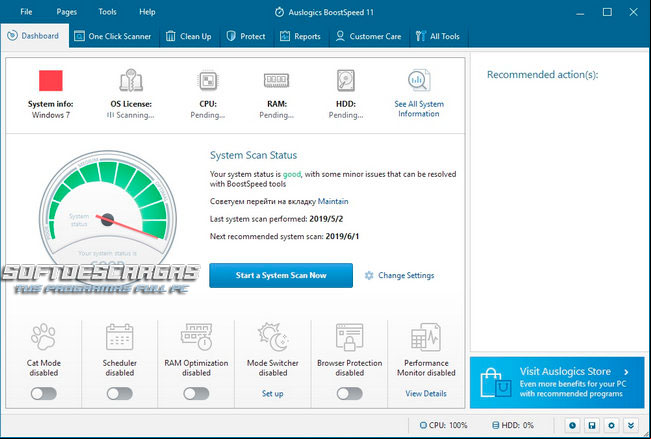The width and height of the screenshot is (651, 439).
Task: Click the gear icon beside Change Settings
Action: pyautogui.click(x=369, y=275)
